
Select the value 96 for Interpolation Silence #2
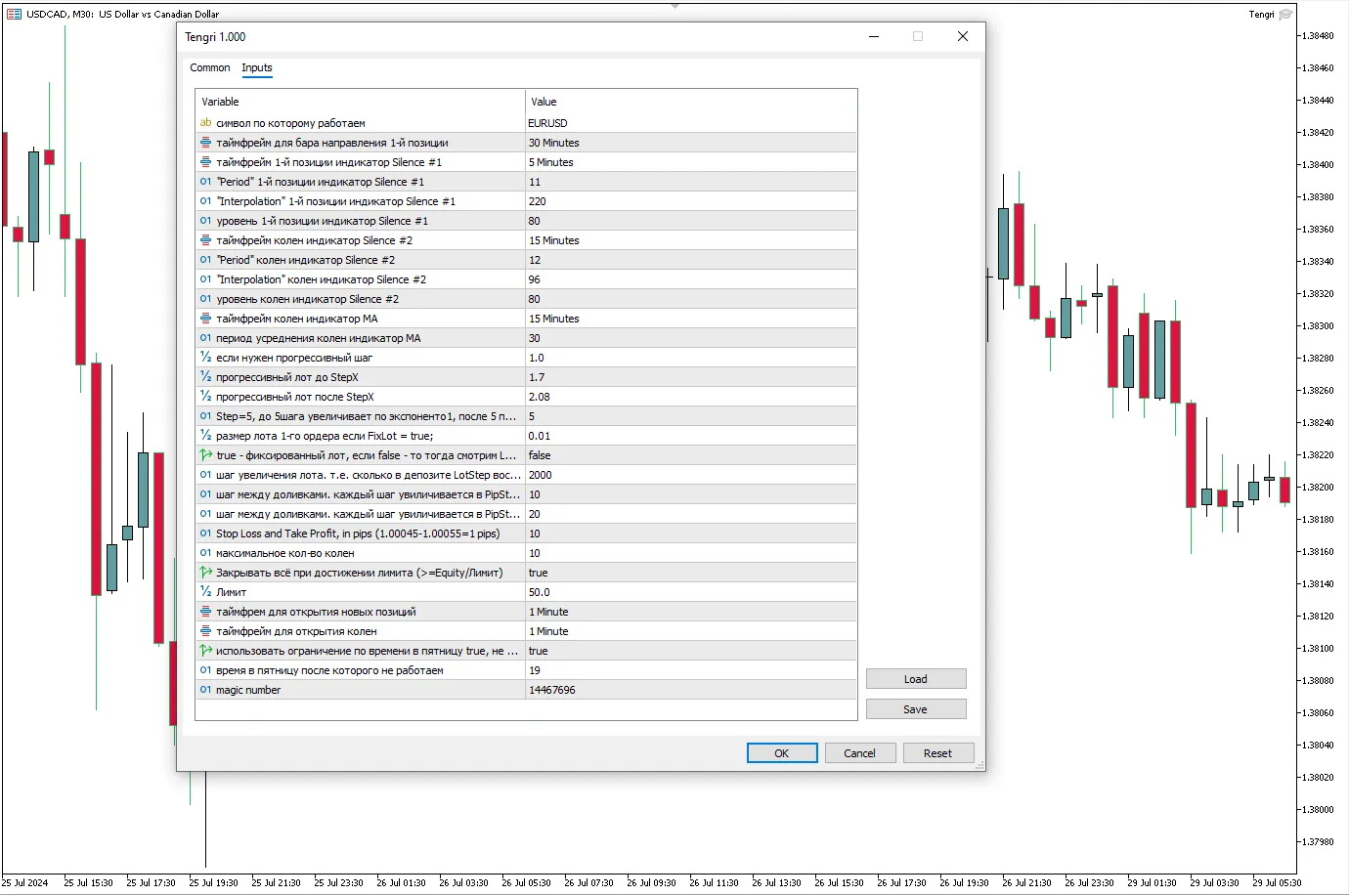pos(691,279)
